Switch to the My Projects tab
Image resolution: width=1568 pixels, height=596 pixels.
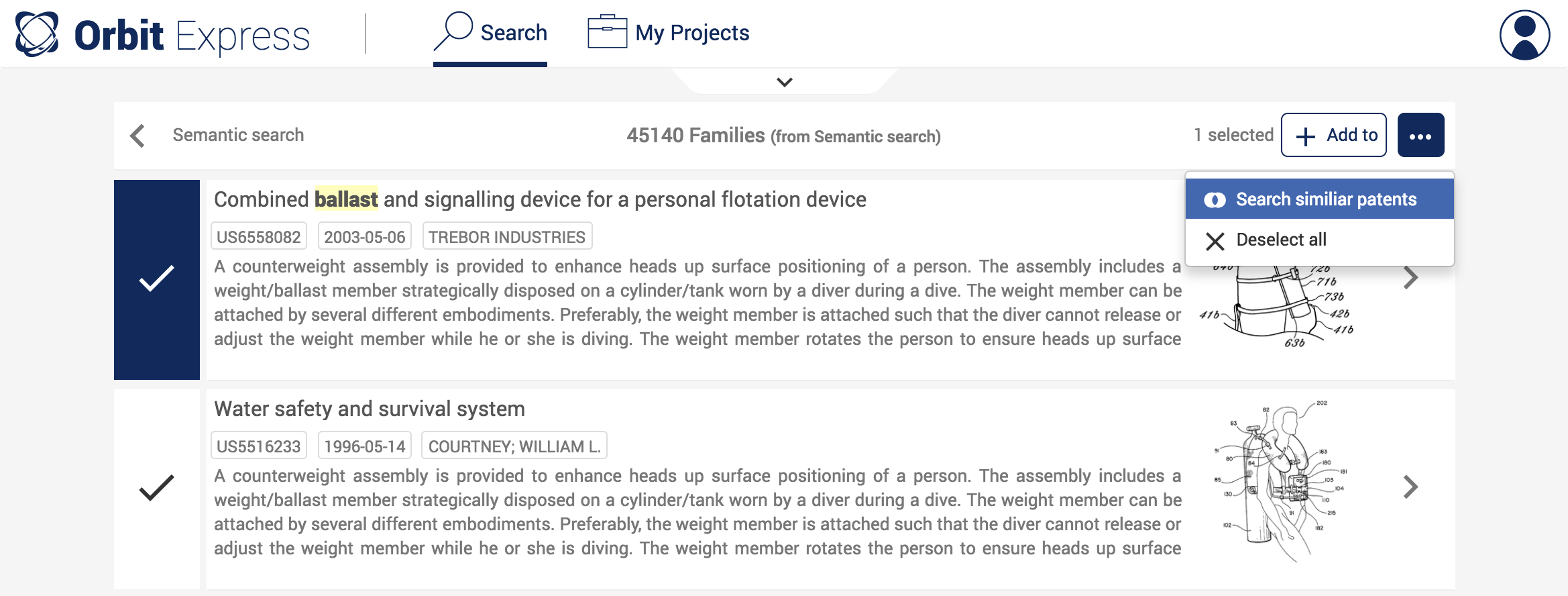pyautogui.click(x=691, y=33)
